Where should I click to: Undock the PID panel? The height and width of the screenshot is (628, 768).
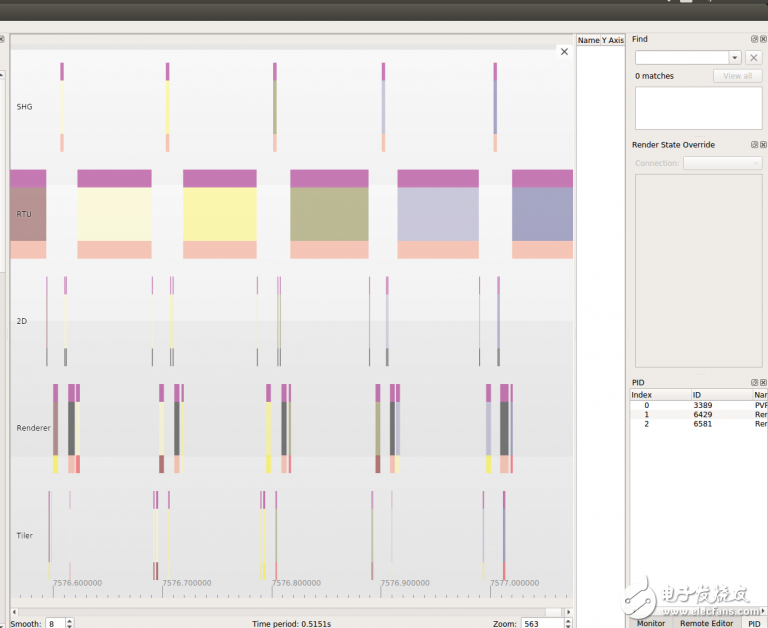click(754, 383)
